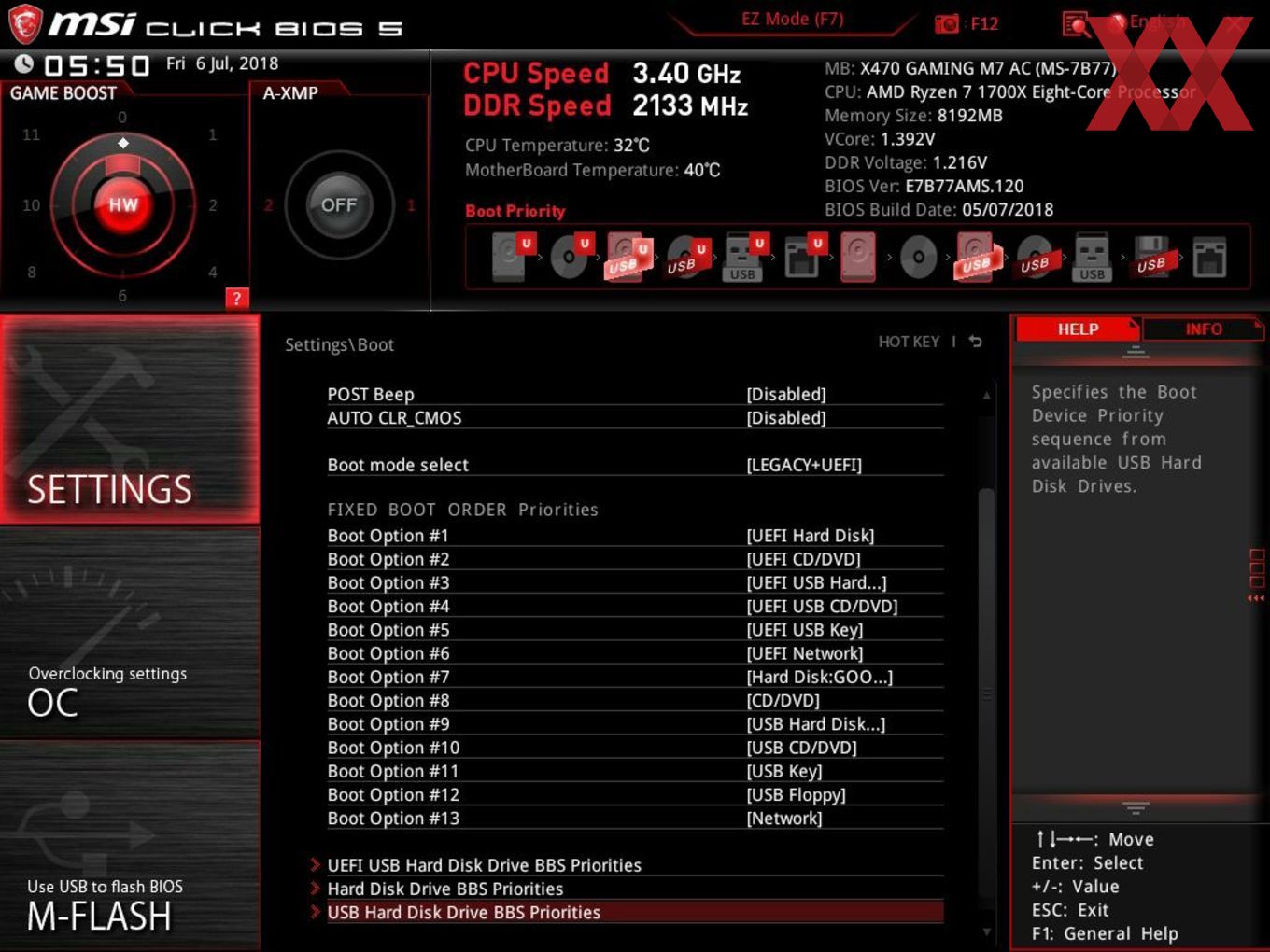Screen dimensions: 1270x952
Task: Open Game Boost question mark help
Action: coord(236,298)
